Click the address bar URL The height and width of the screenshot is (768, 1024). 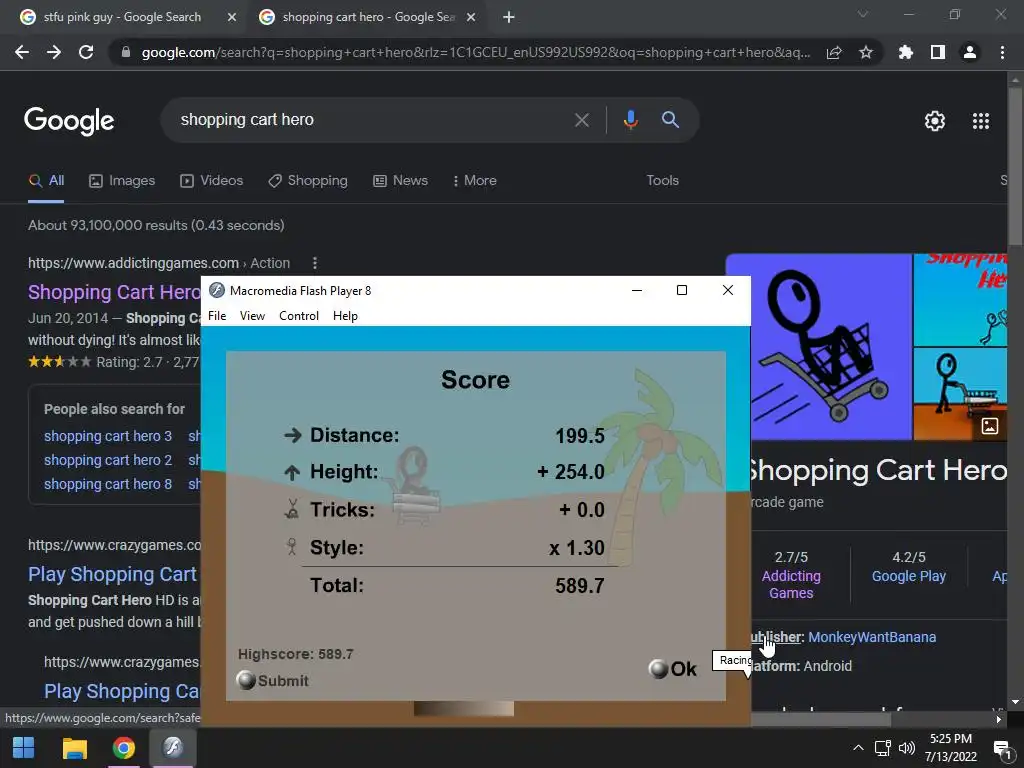[x=475, y=52]
